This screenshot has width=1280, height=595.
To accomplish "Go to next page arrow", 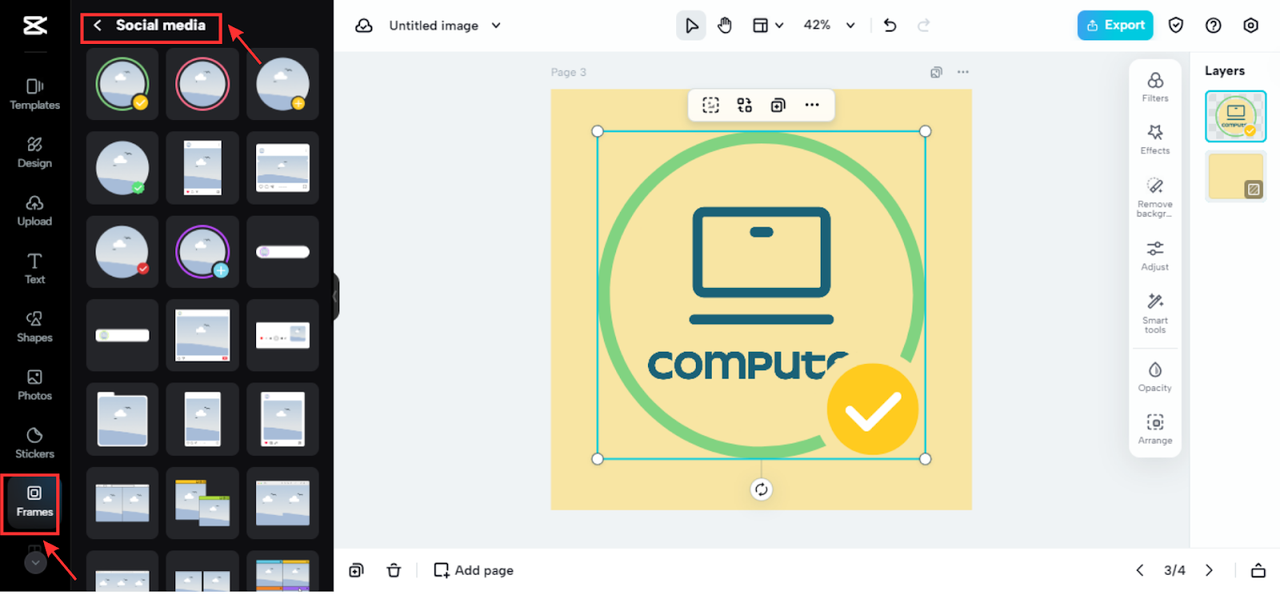I will pos(1209,570).
